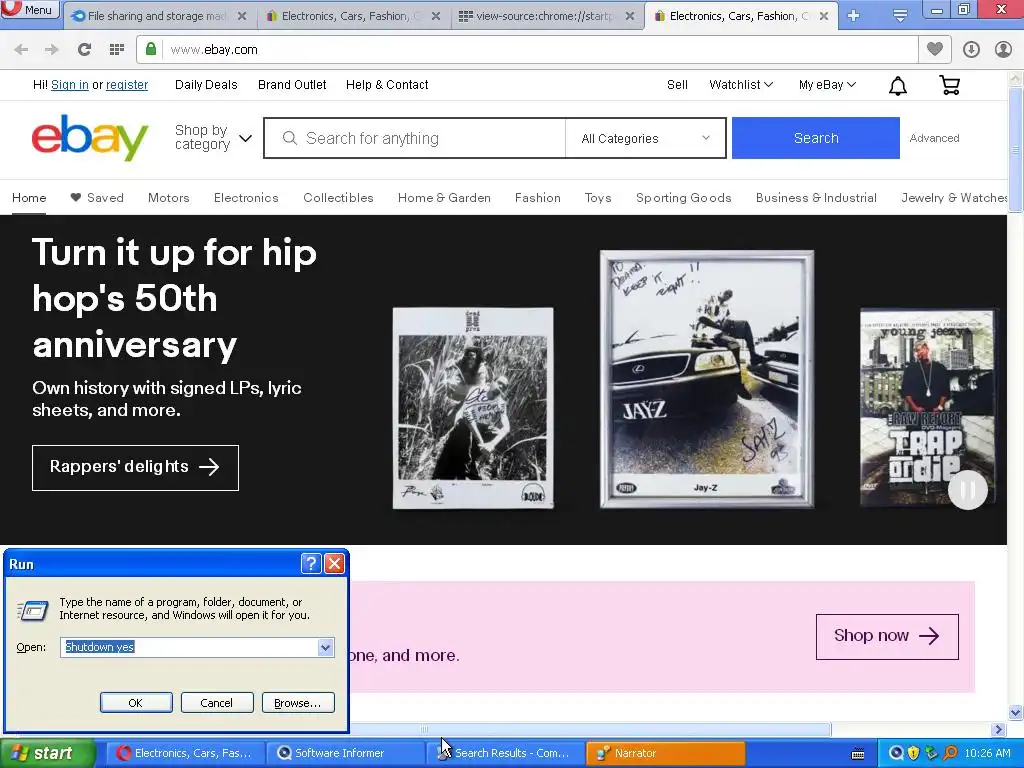
Task: Click the blue disc tray icon
Action: [897, 753]
